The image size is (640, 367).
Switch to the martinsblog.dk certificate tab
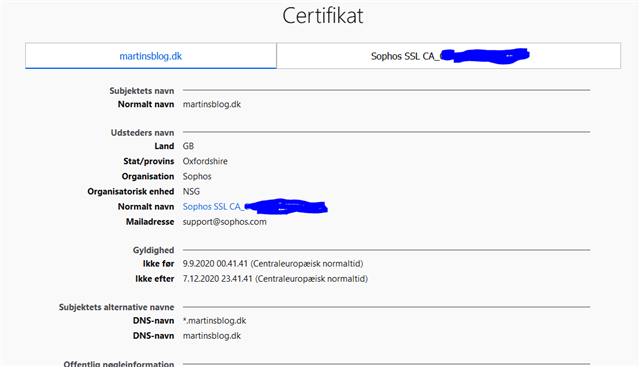coord(151,56)
